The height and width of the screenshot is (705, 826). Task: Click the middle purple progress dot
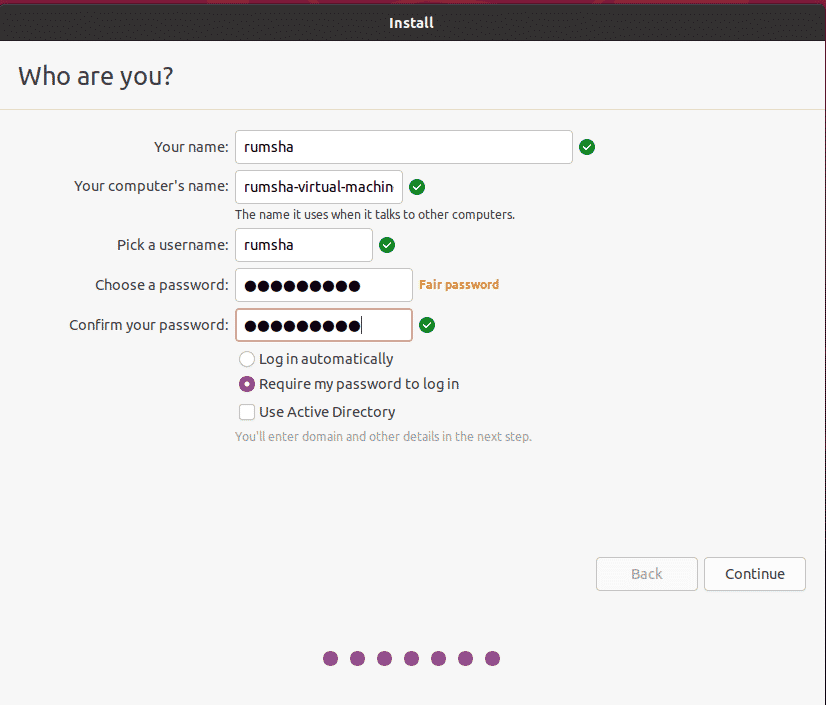pyautogui.click(x=411, y=659)
